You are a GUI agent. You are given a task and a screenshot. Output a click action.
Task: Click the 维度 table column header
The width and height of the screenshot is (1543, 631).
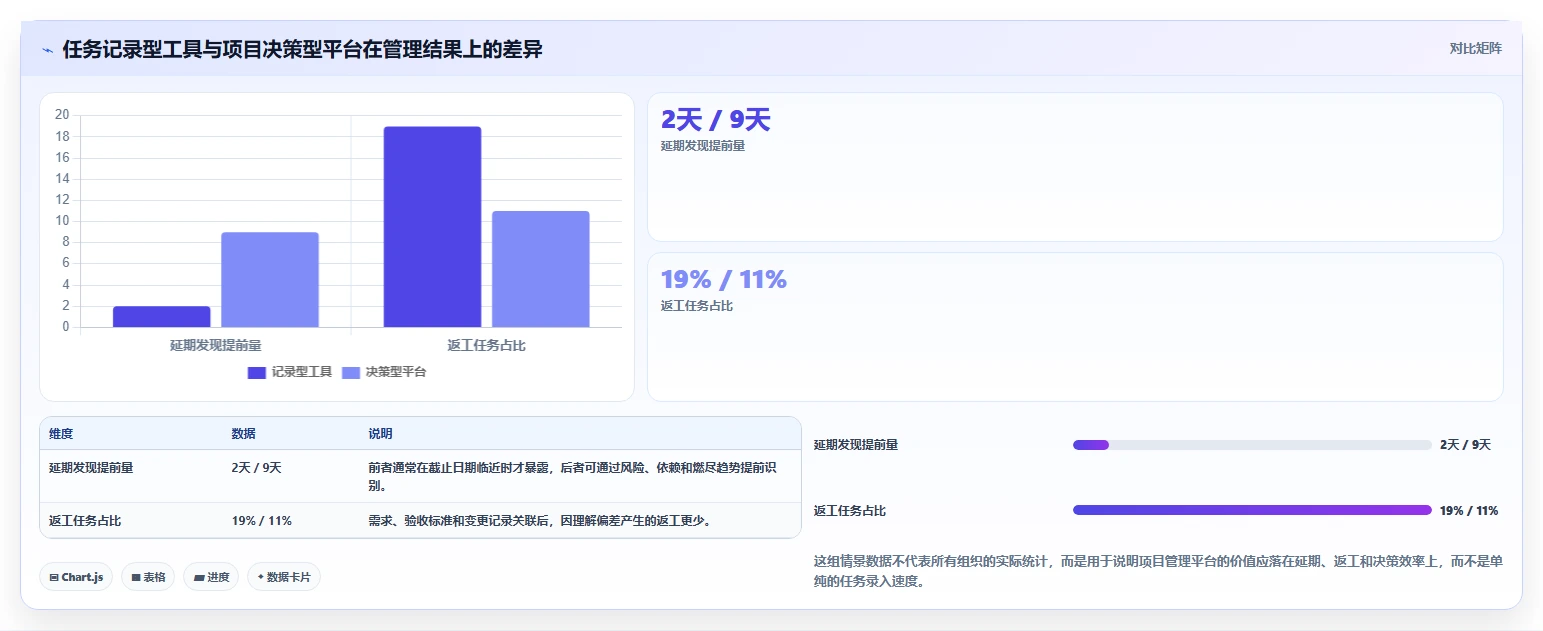tap(61, 434)
